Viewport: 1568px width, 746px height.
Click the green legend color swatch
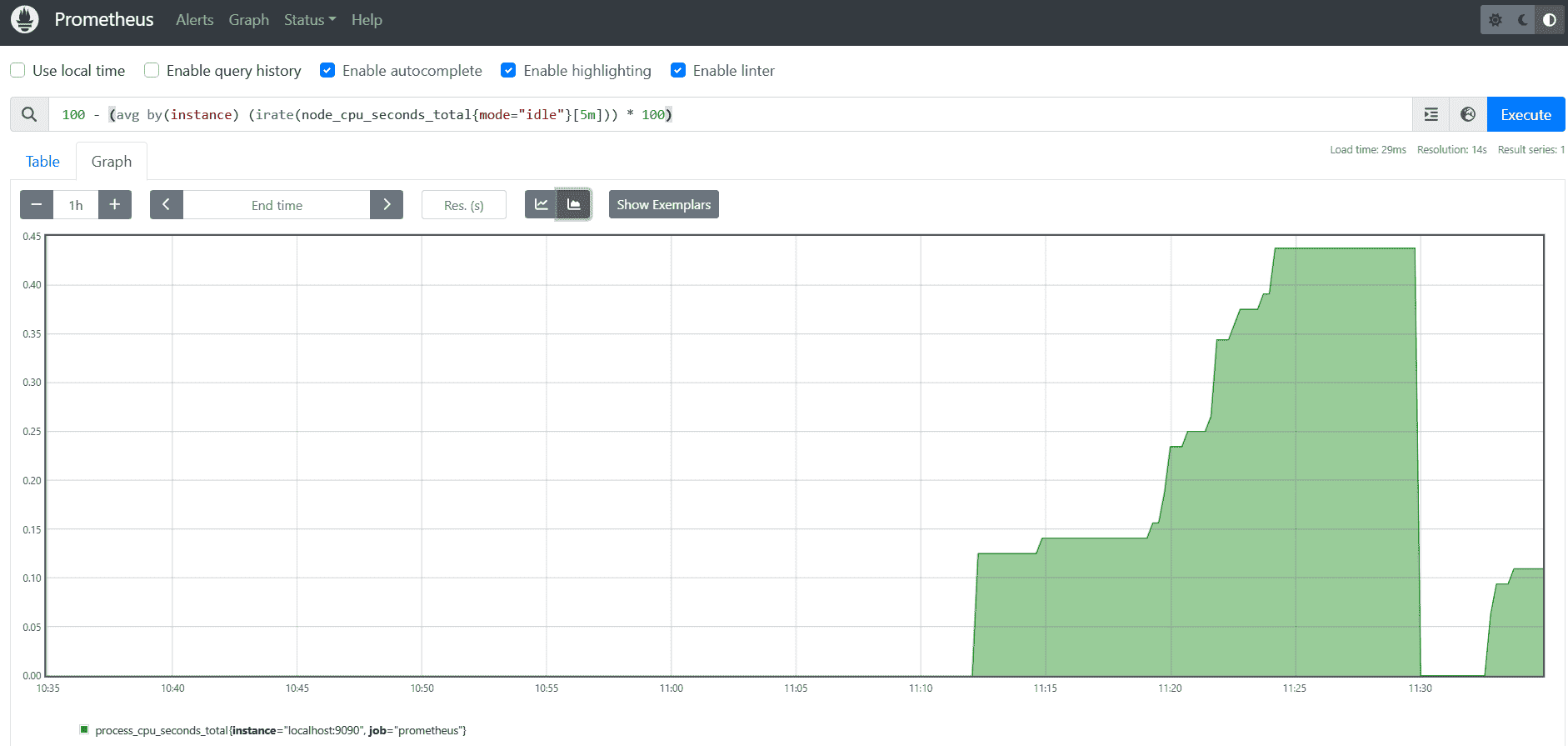coord(84,730)
